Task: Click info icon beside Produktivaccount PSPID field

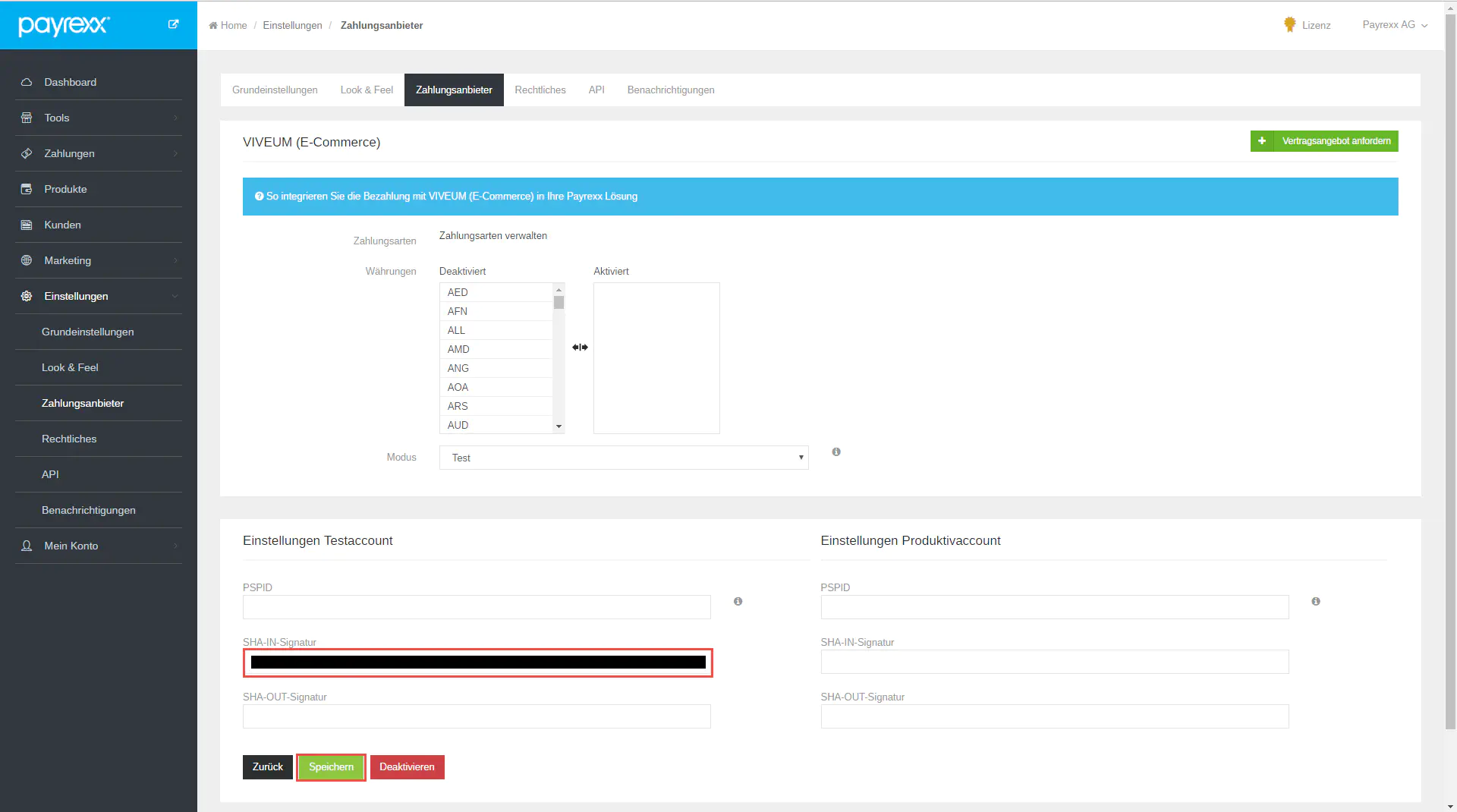Action: [1316, 602]
